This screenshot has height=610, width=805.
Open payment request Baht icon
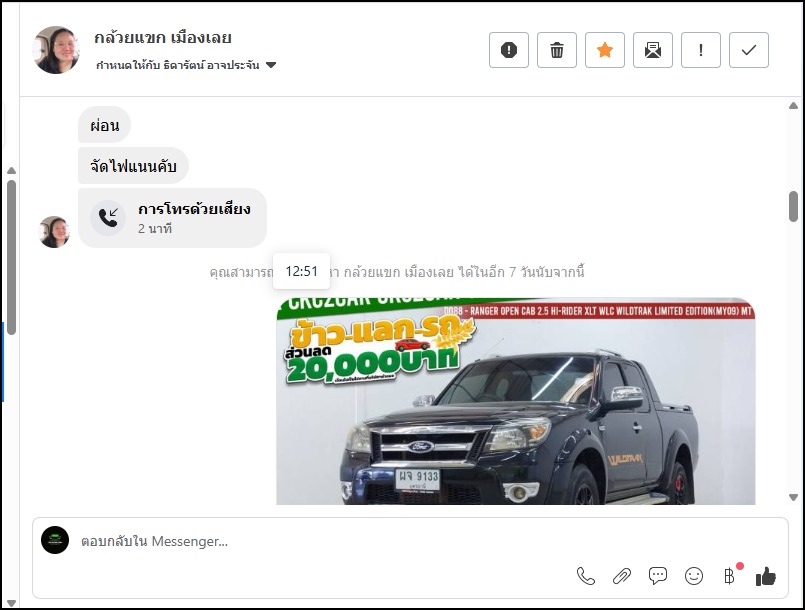730,575
